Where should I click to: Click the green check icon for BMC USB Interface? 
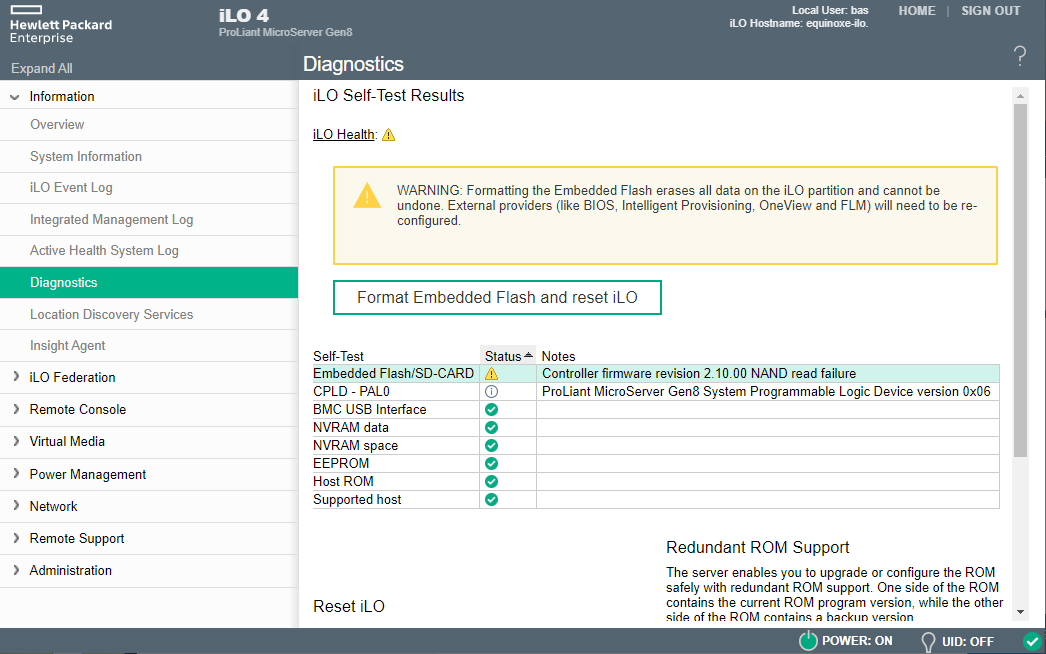(x=493, y=409)
